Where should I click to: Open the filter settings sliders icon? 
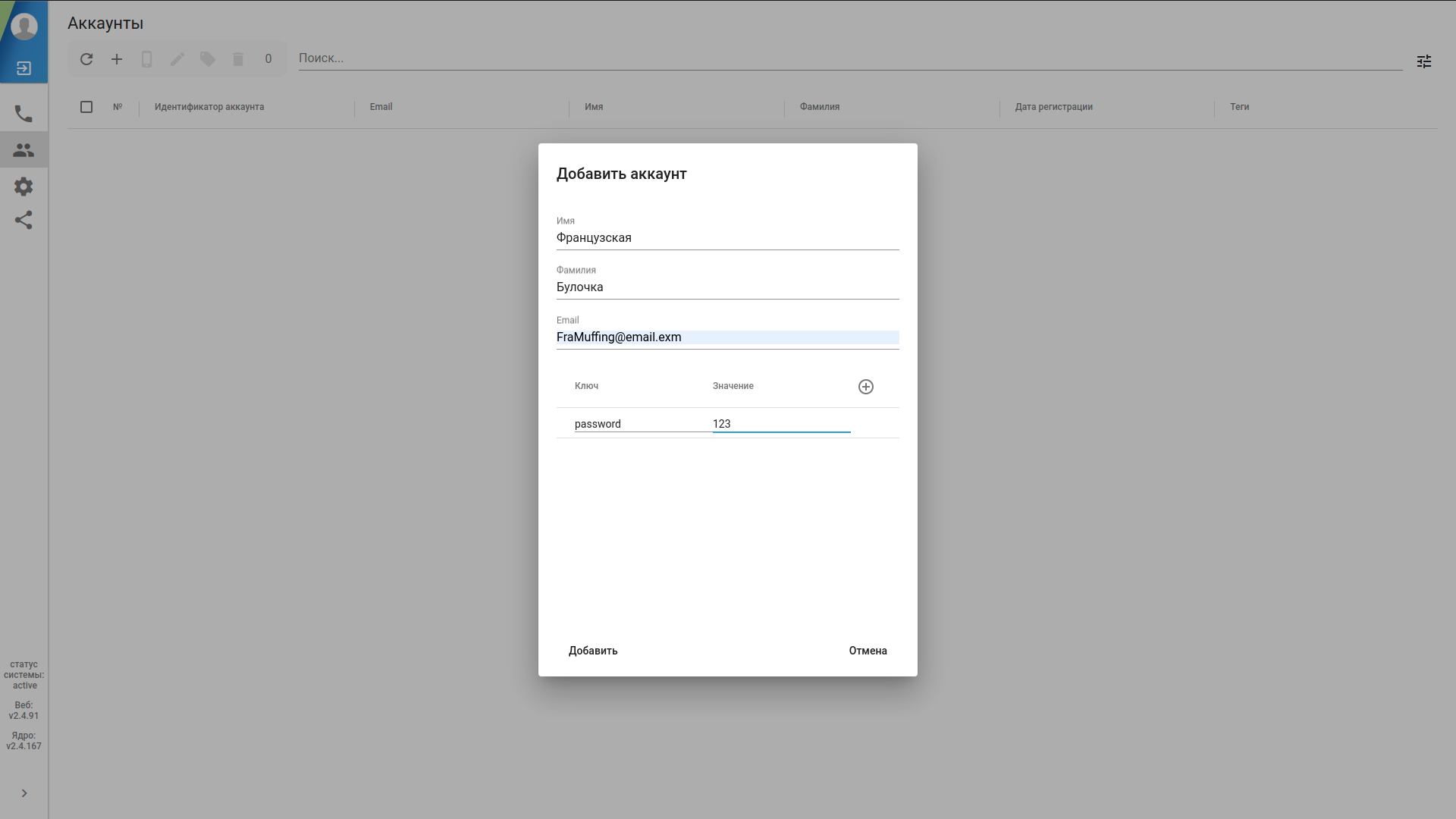tap(1424, 61)
